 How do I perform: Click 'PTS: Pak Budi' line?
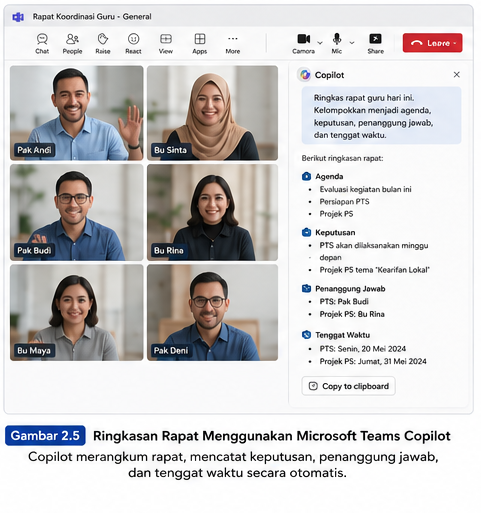coord(344,302)
